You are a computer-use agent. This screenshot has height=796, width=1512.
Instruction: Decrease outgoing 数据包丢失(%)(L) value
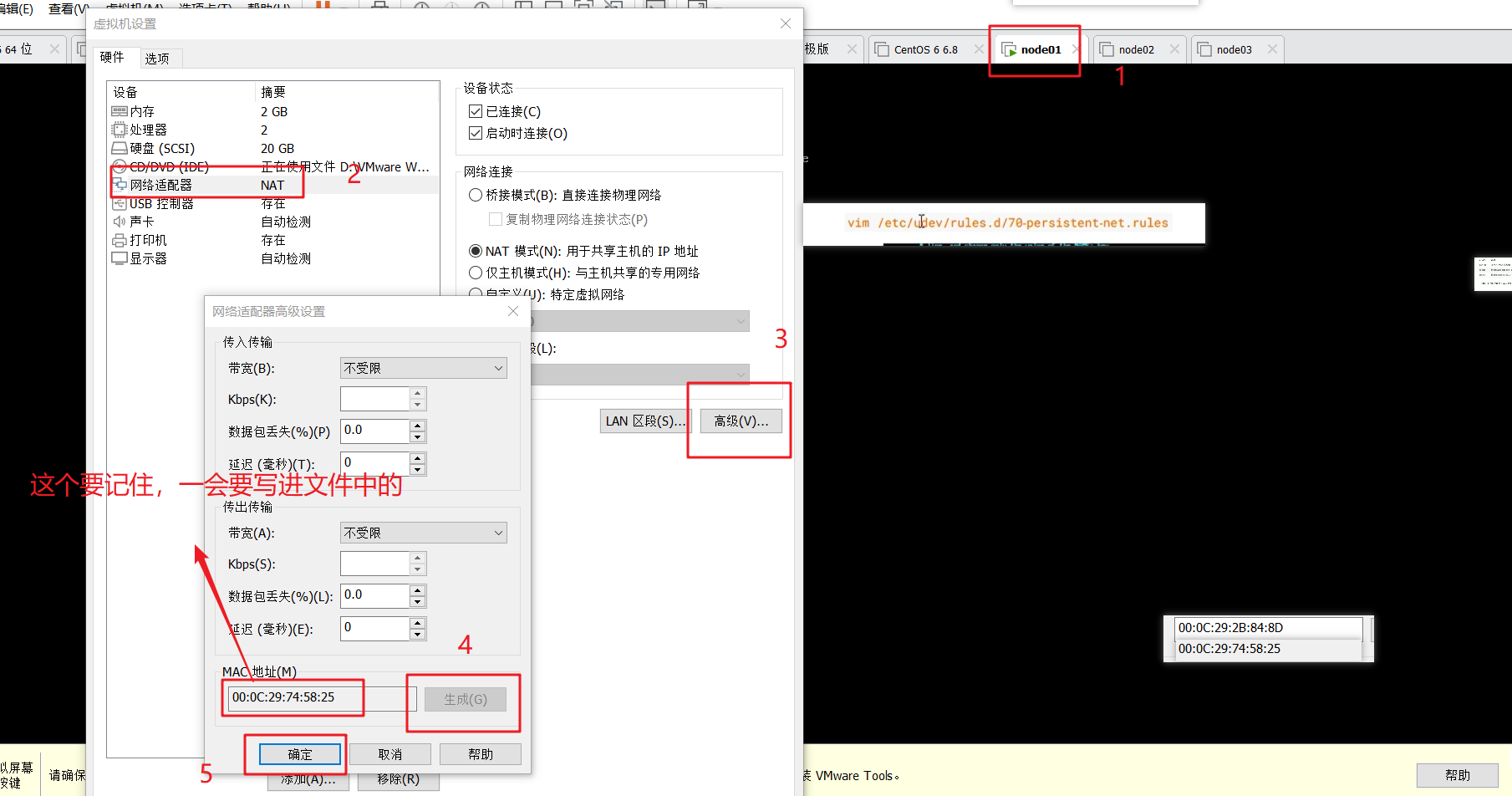pos(418,602)
